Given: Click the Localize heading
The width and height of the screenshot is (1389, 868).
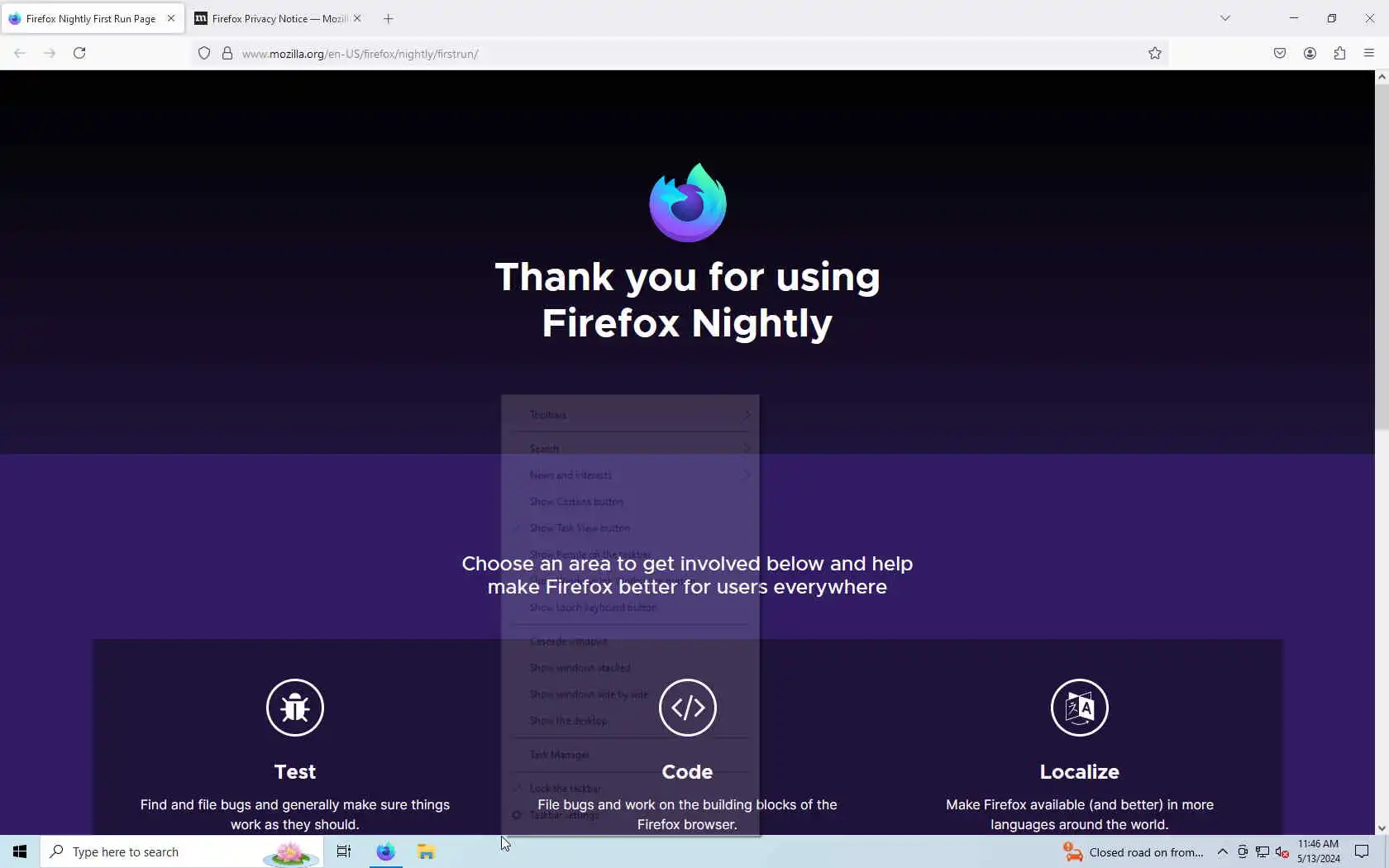Looking at the screenshot, I should [x=1080, y=771].
